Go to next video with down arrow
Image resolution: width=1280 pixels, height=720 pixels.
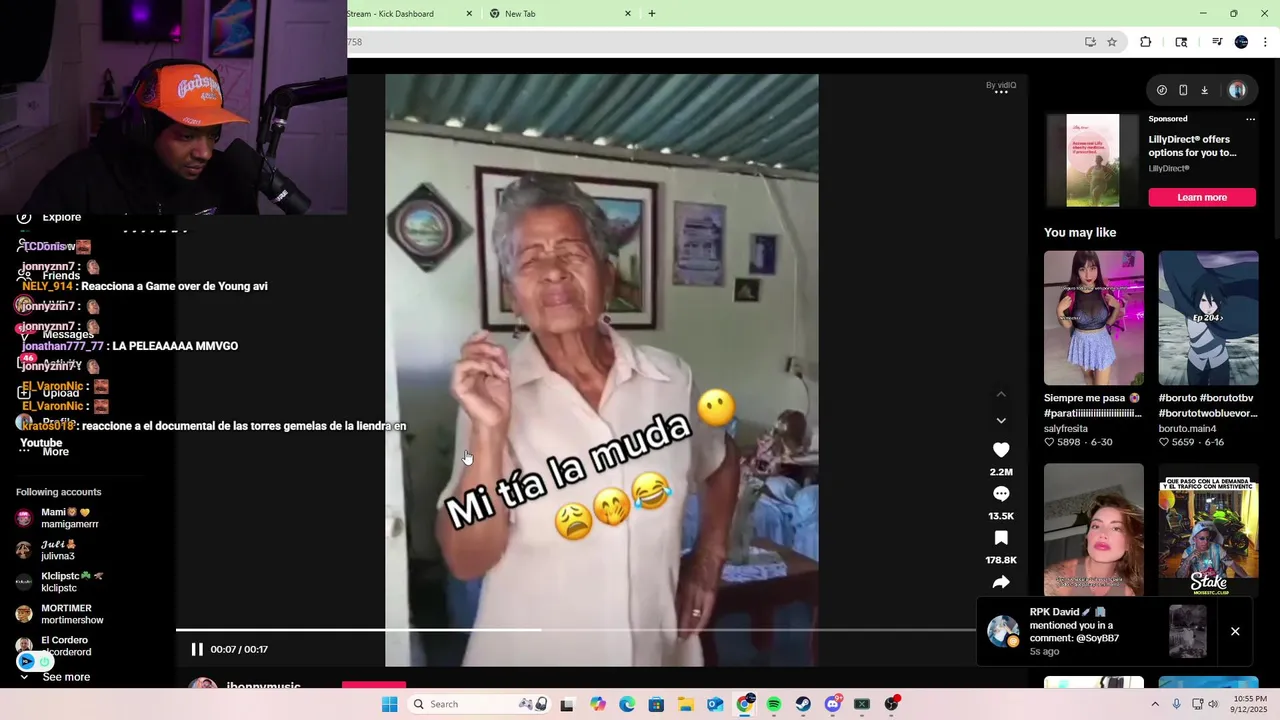(1001, 420)
